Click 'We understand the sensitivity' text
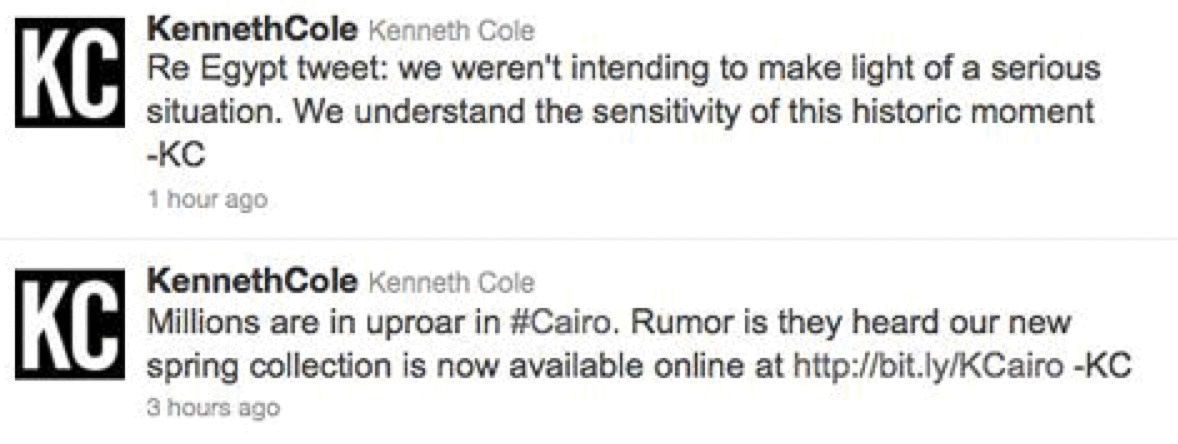 473,113
